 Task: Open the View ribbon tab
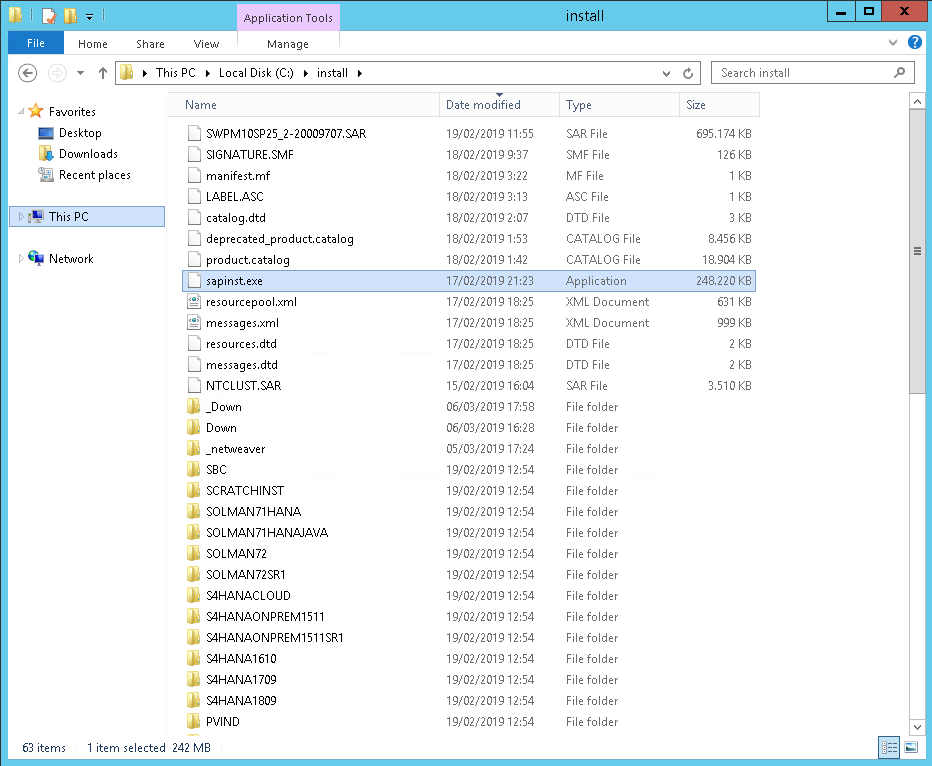[x=206, y=44]
